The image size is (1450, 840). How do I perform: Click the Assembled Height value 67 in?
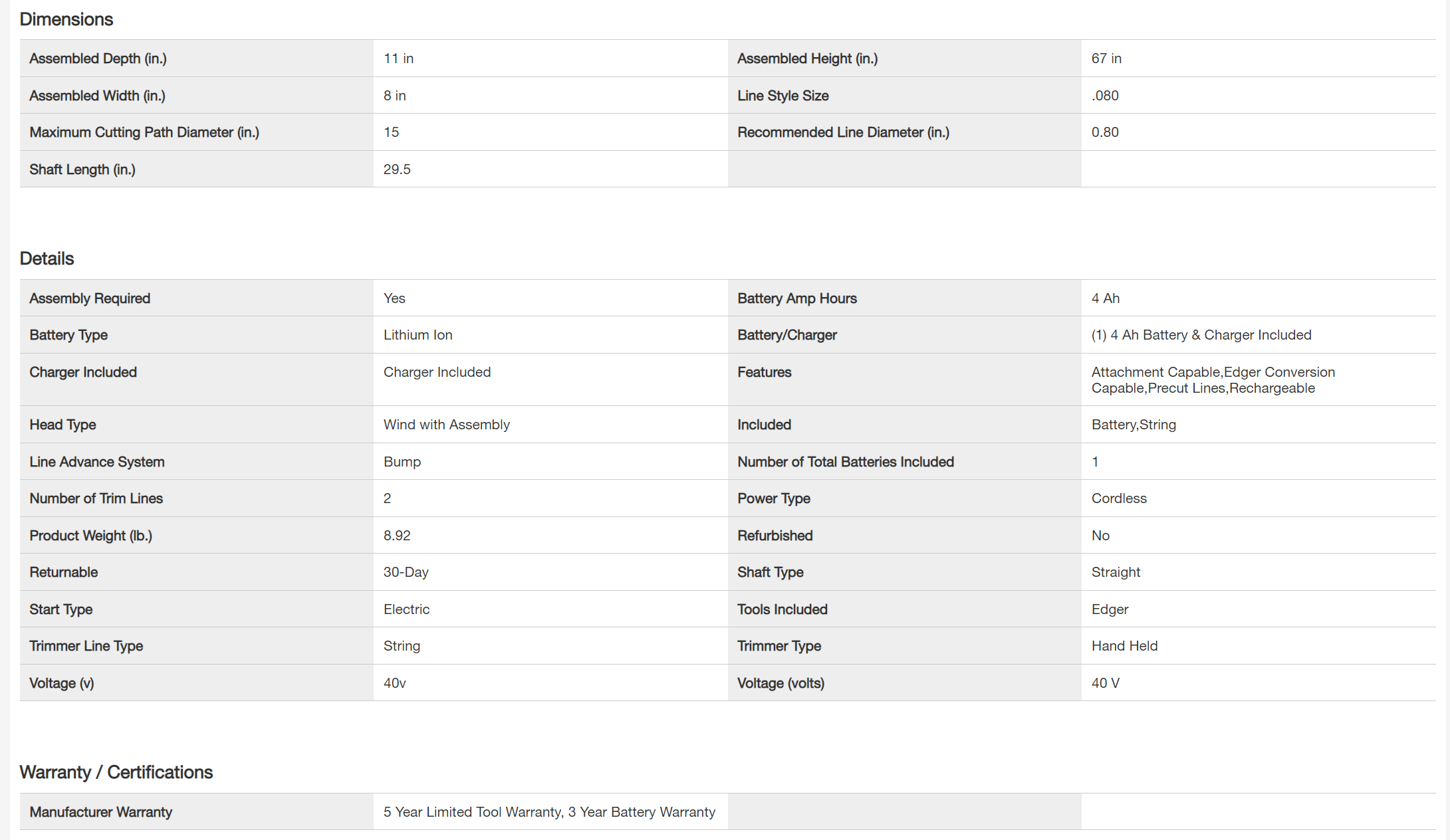tap(1106, 58)
